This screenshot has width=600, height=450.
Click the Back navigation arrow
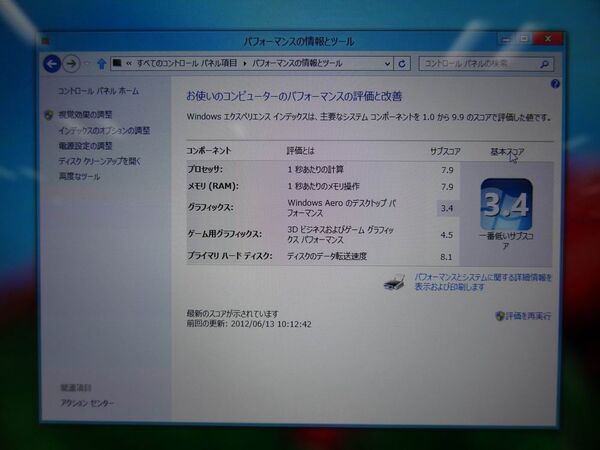pos(52,64)
